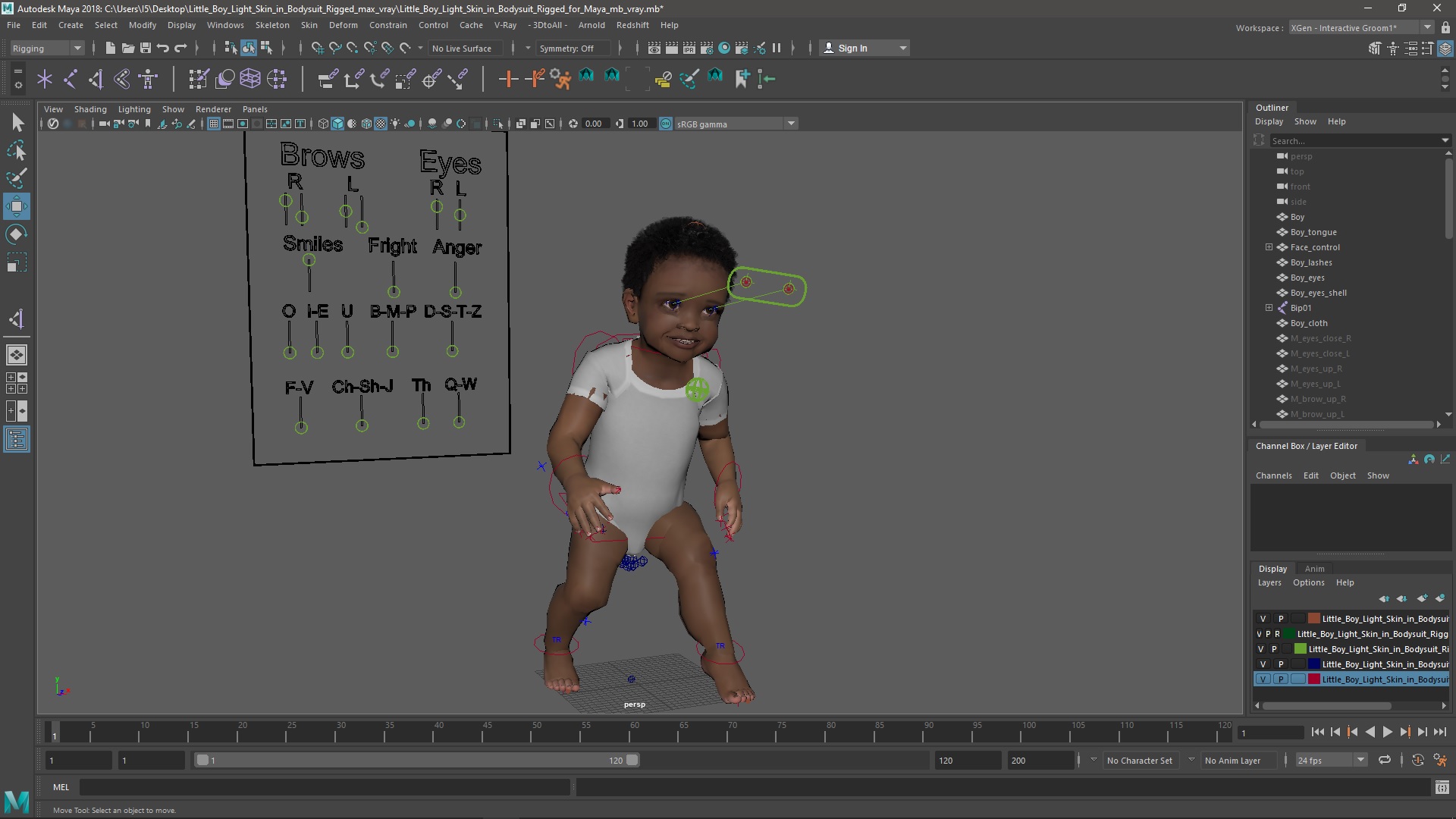
Task: Open the Sign In dropdown
Action: pyautogui.click(x=865, y=48)
